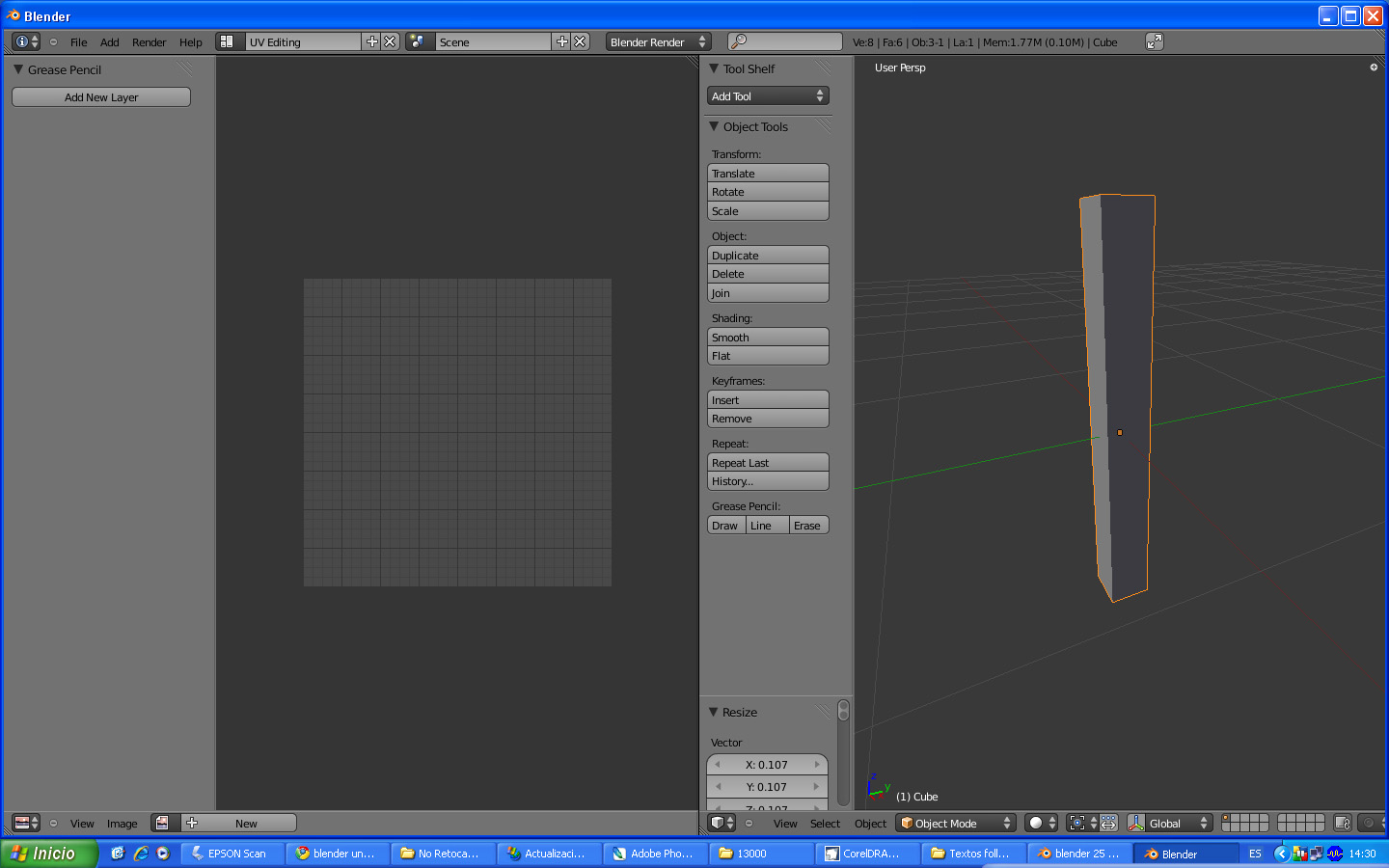Toggle lock object modes icon in 3D header
Viewport: 1389px width, 868px height.
[1343, 823]
